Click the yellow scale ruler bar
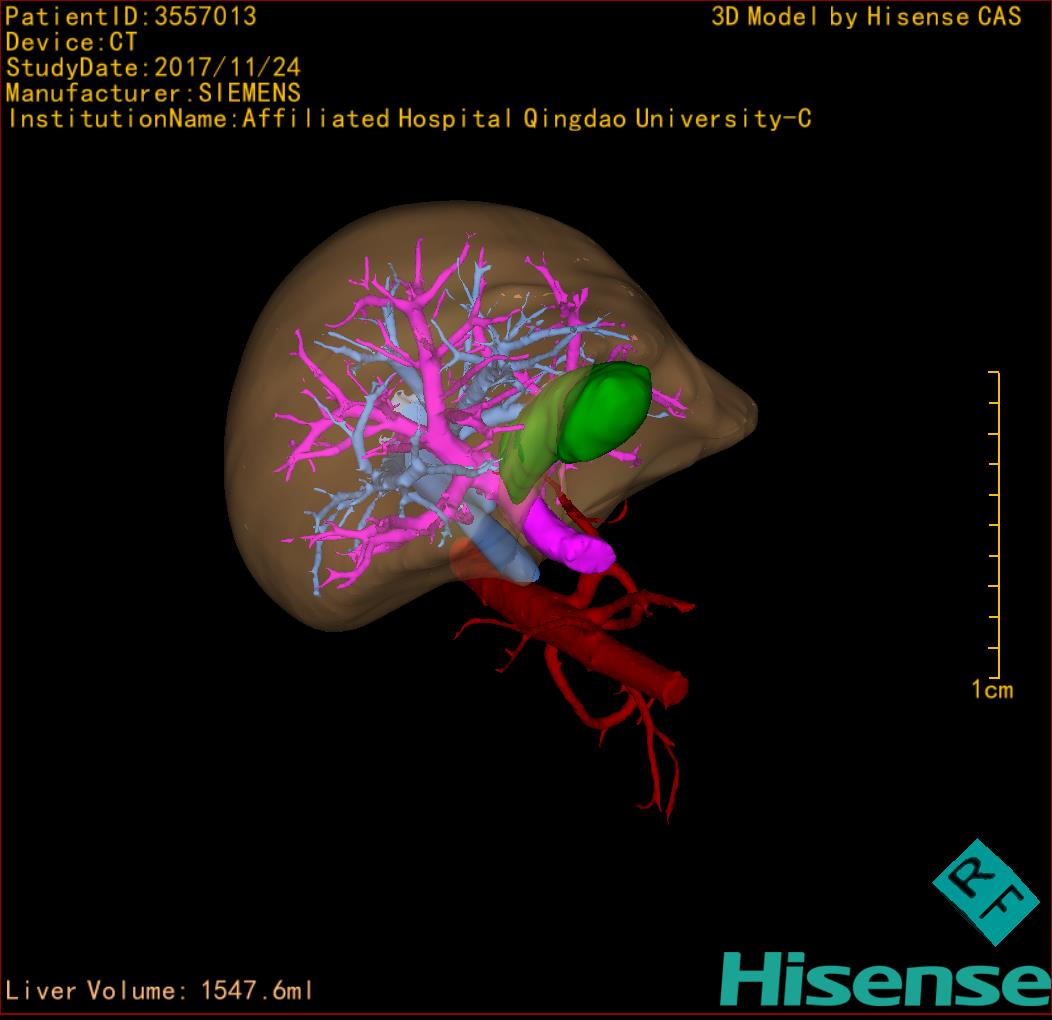The height and width of the screenshot is (1020, 1052). point(995,524)
